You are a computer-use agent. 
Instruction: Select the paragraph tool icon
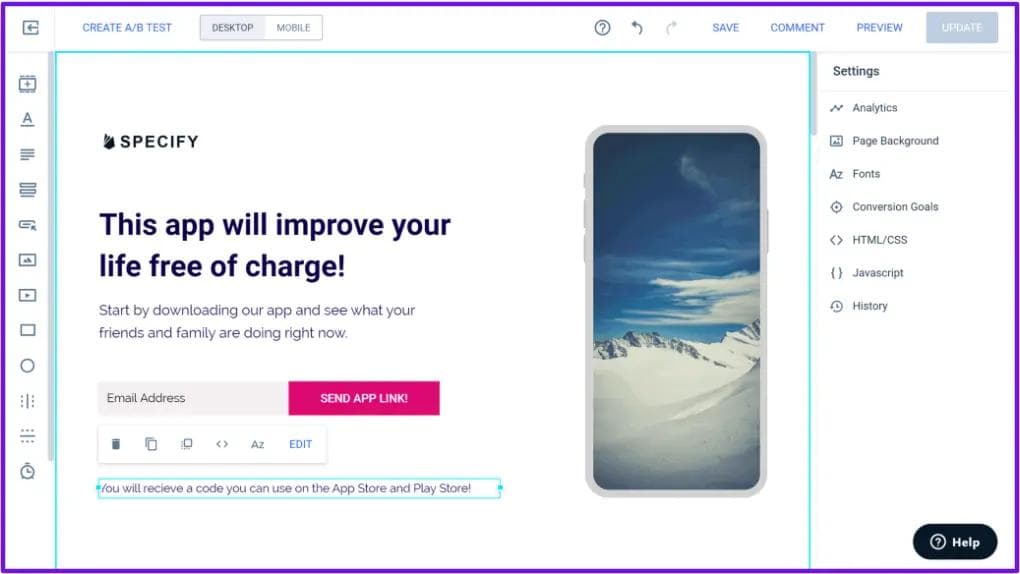27,154
